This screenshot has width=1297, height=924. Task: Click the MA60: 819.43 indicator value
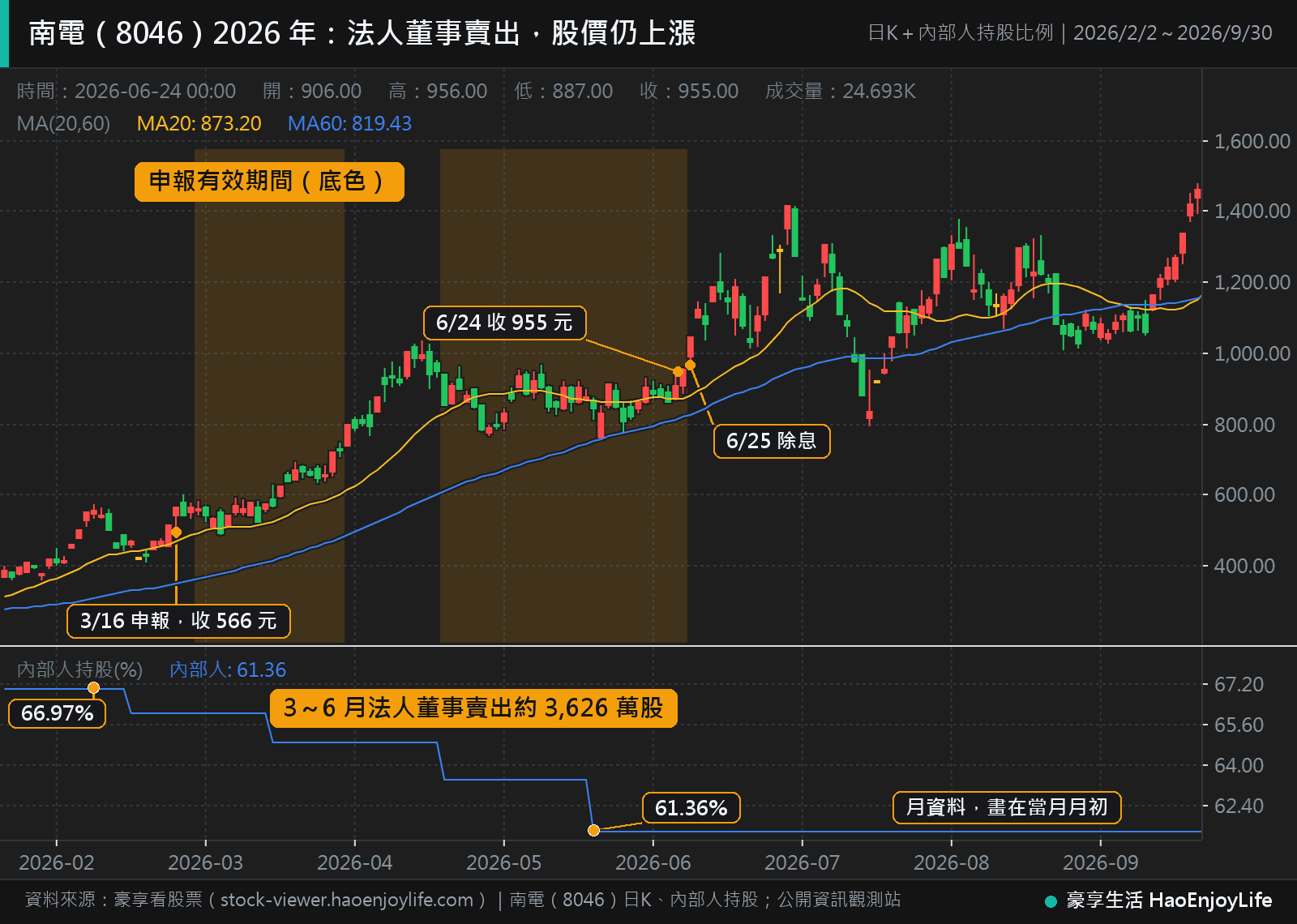coord(349,124)
